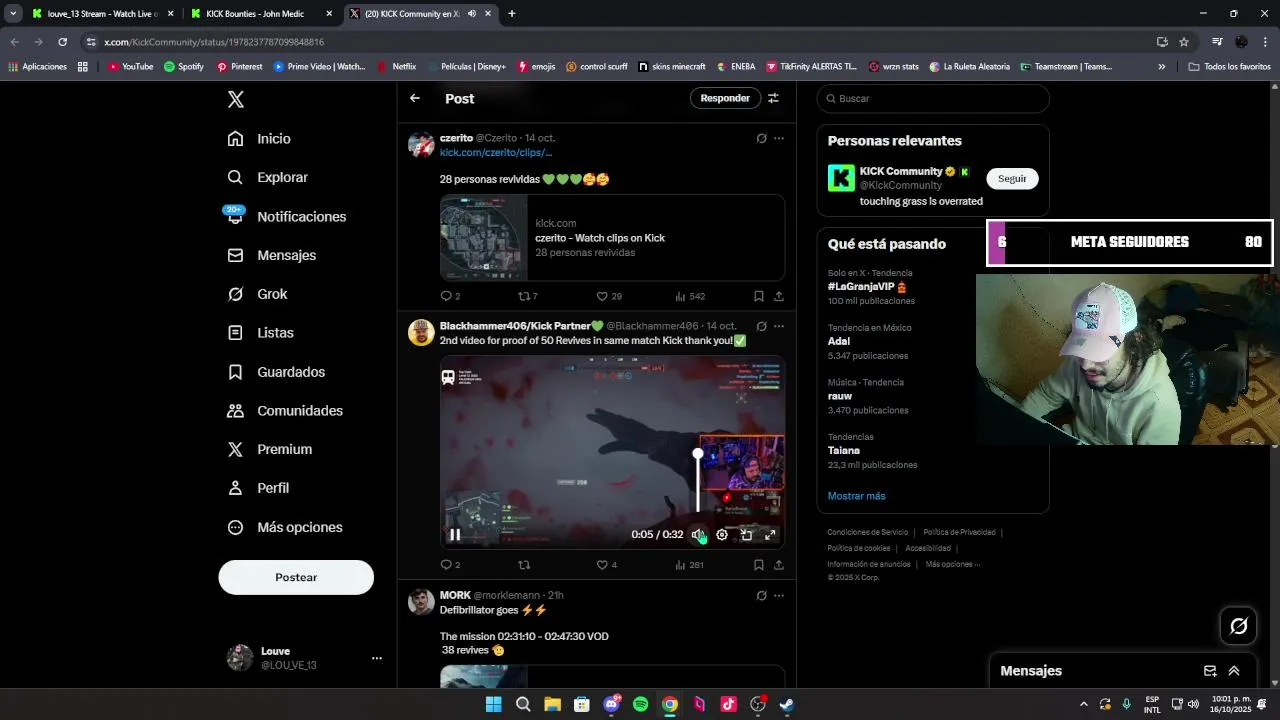The width and height of the screenshot is (1280, 720).
Task: Open Louve account options menu
Action: [377, 658]
